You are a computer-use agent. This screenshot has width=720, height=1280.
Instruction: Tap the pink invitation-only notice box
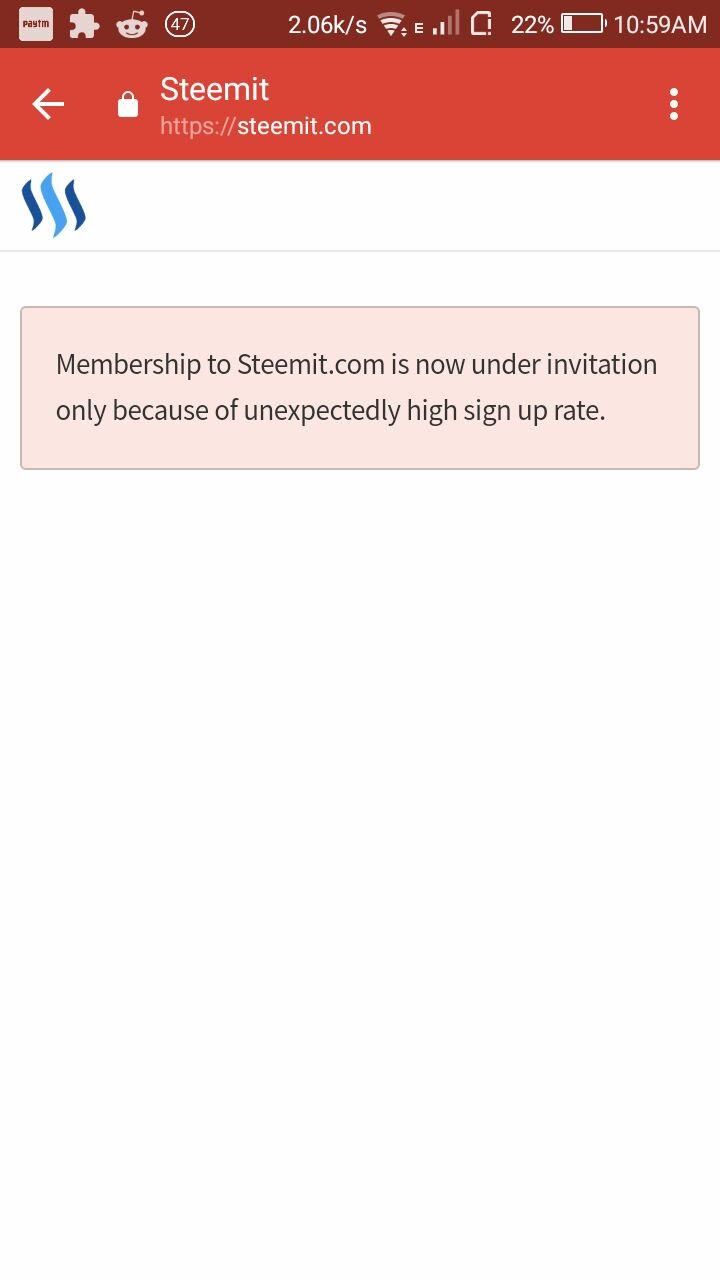pos(360,388)
